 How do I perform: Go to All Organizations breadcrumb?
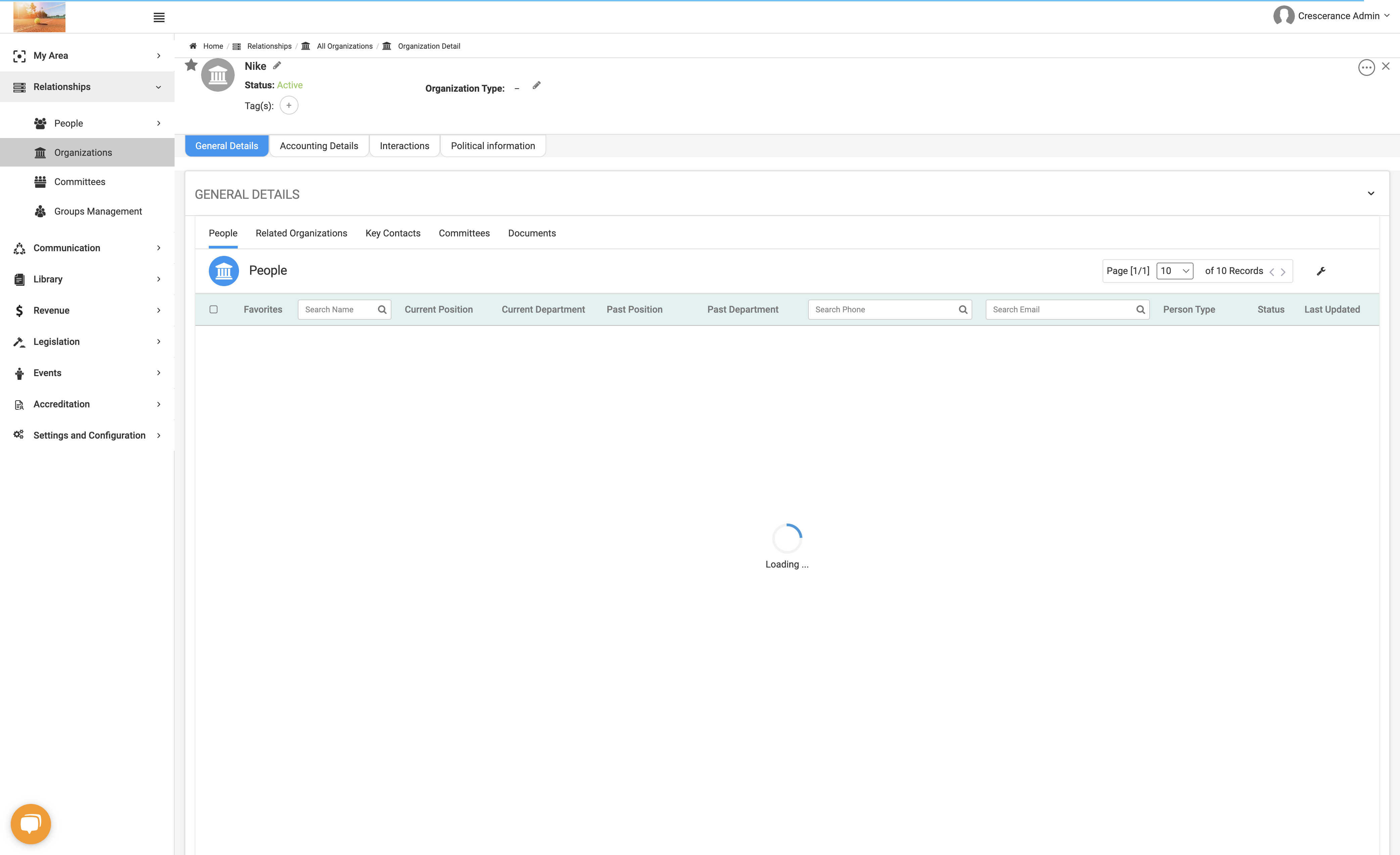click(x=344, y=46)
